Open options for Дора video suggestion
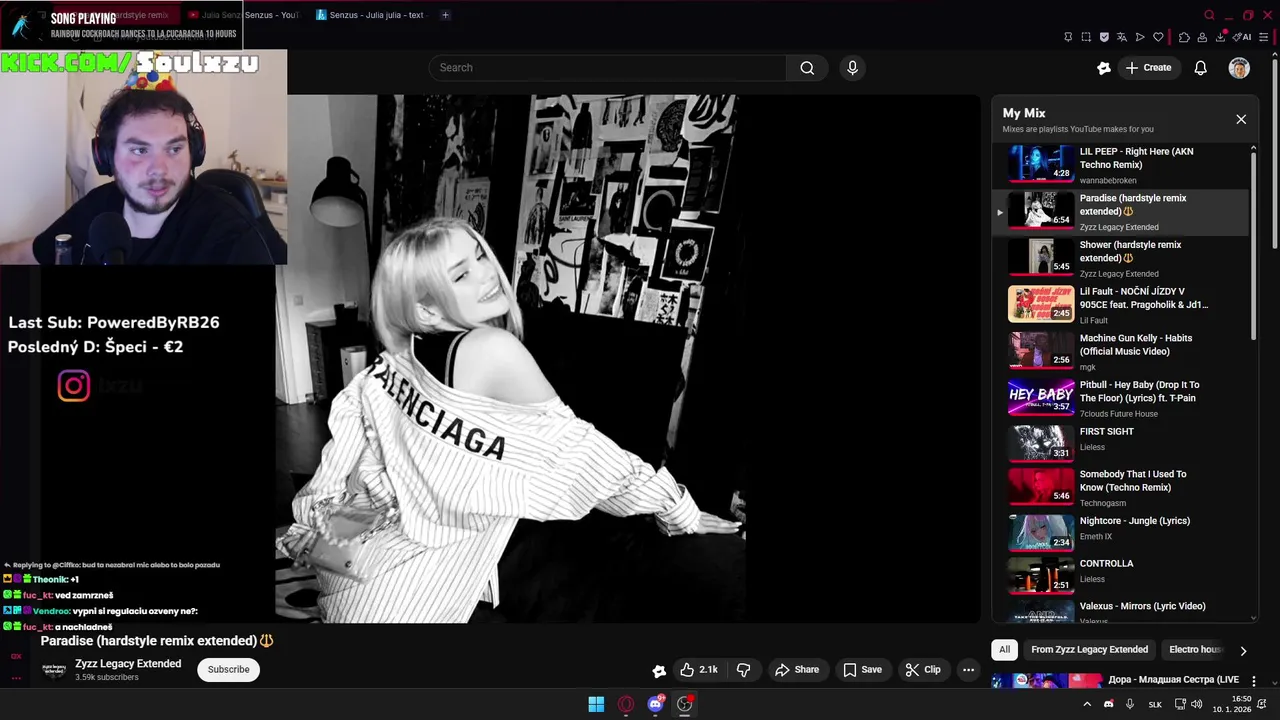Viewport: 1280px width, 720px height. coord(1254,681)
